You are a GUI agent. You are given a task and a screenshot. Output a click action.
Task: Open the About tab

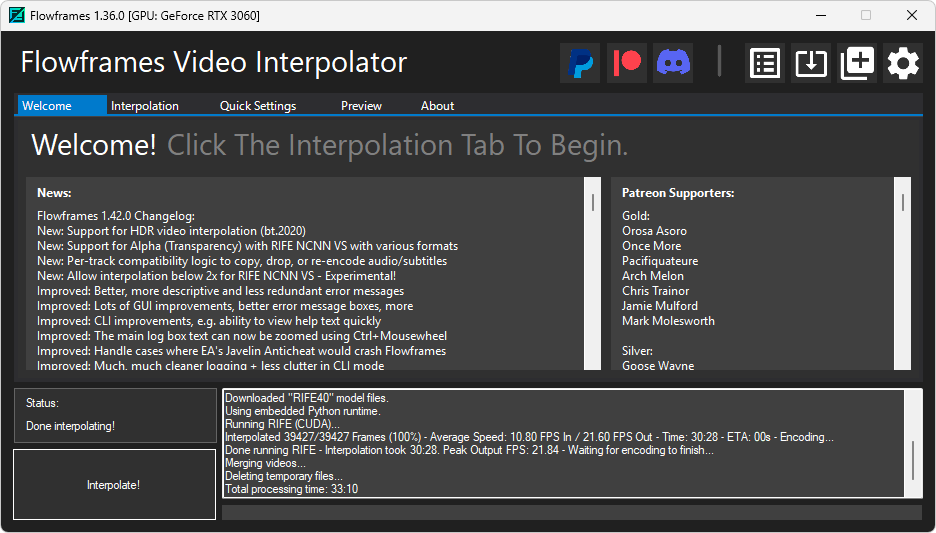[437, 106]
